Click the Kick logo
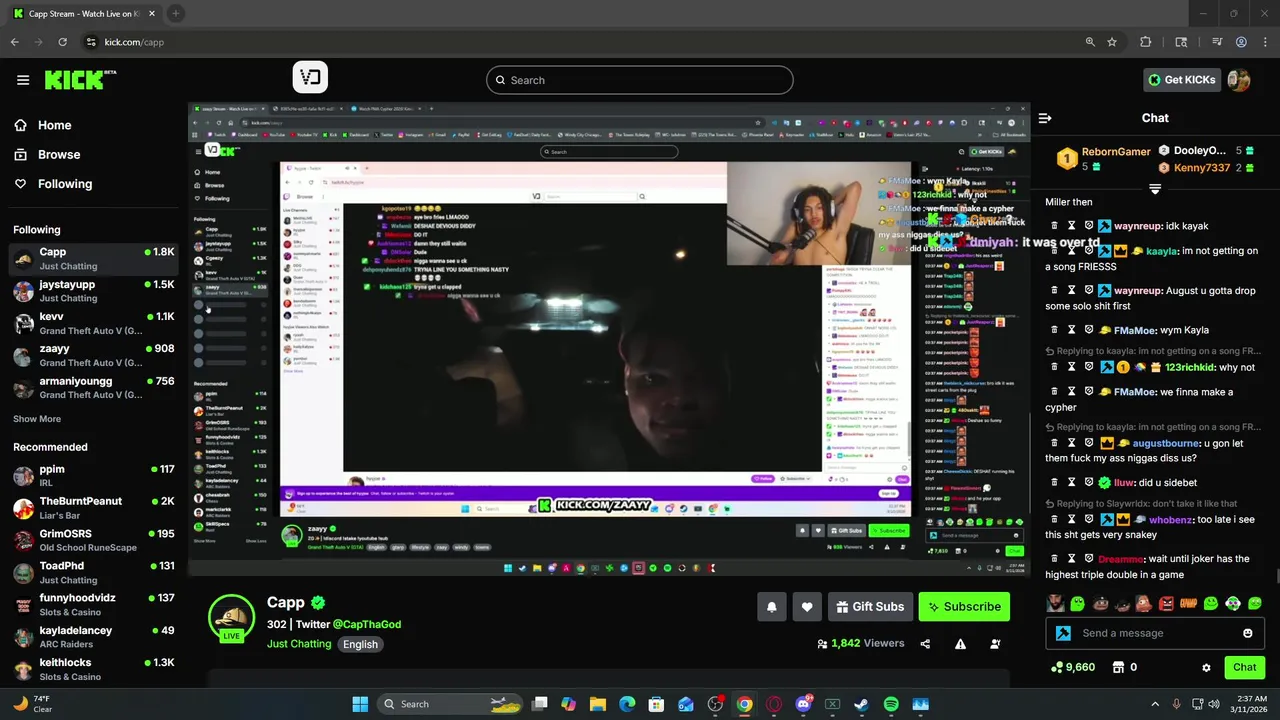 click(80, 80)
